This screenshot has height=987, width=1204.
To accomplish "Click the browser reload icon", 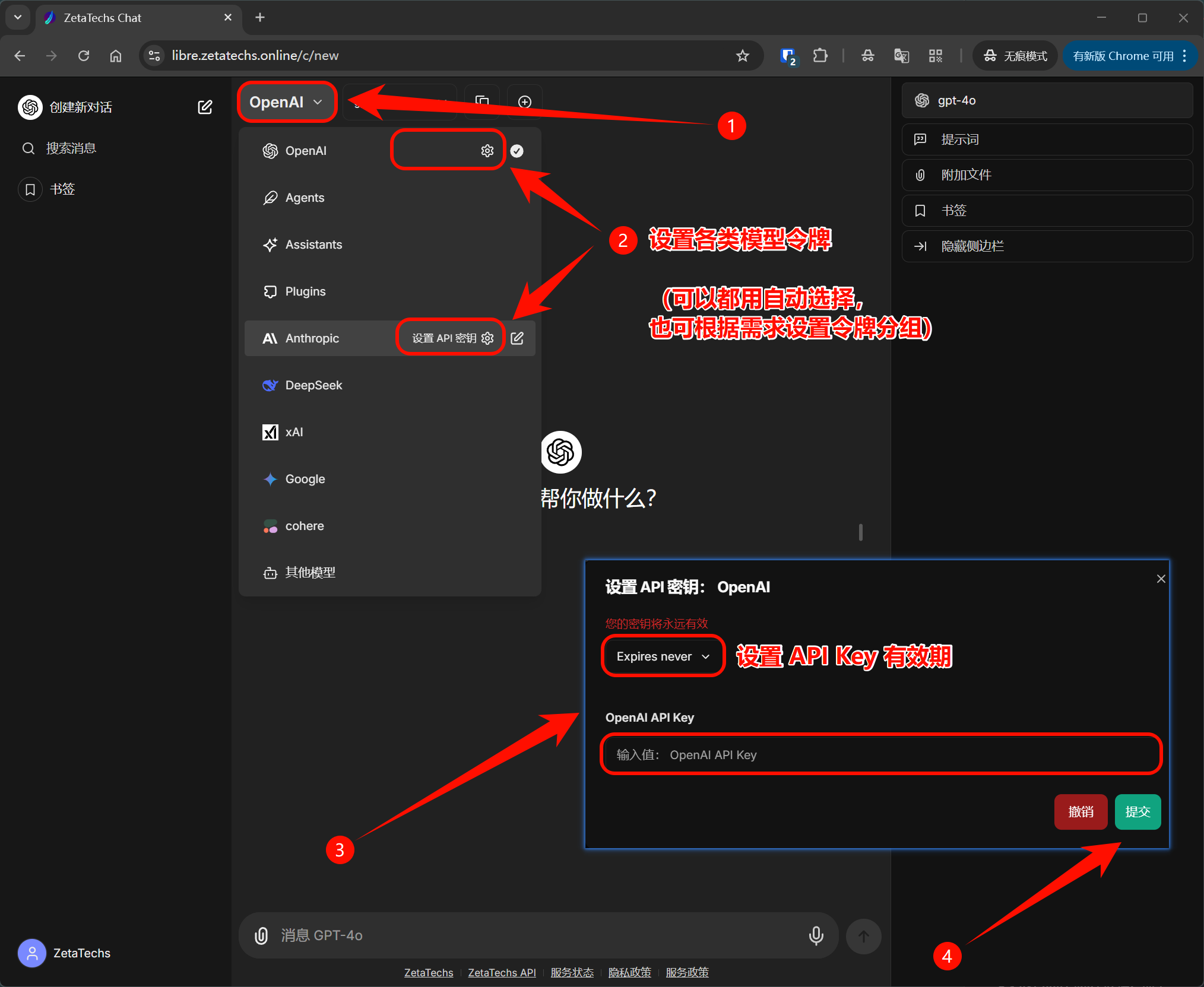I will (x=84, y=56).
